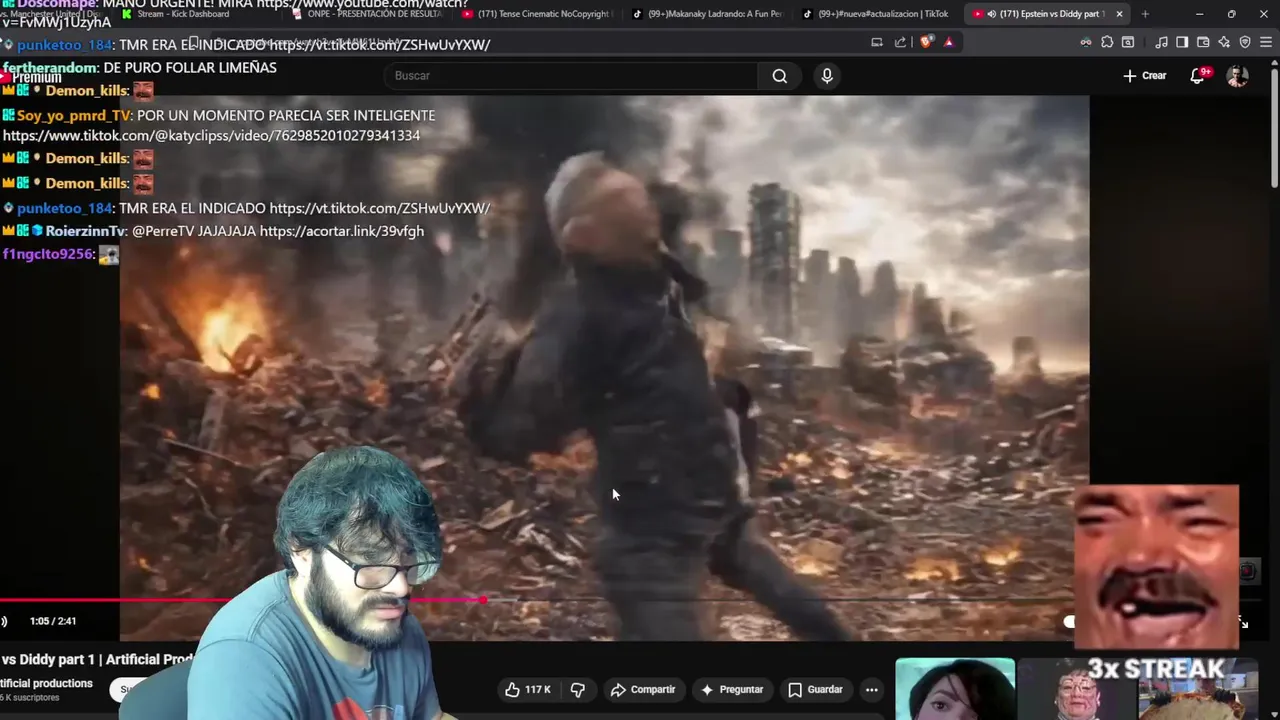
Task: Click the chat username fertherandom
Action: coord(50,67)
